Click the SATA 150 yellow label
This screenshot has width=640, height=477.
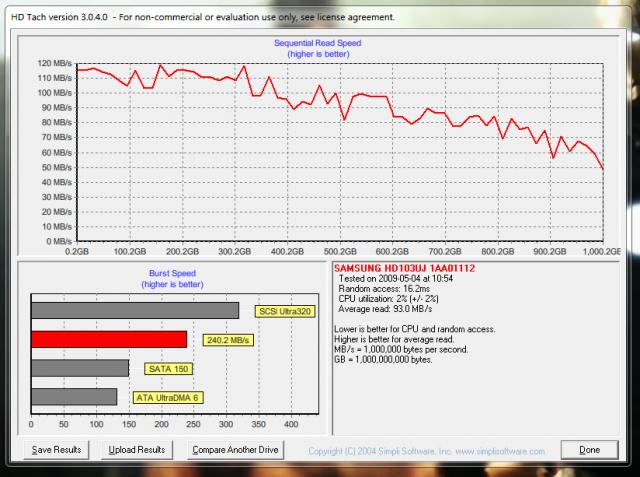(x=168, y=369)
